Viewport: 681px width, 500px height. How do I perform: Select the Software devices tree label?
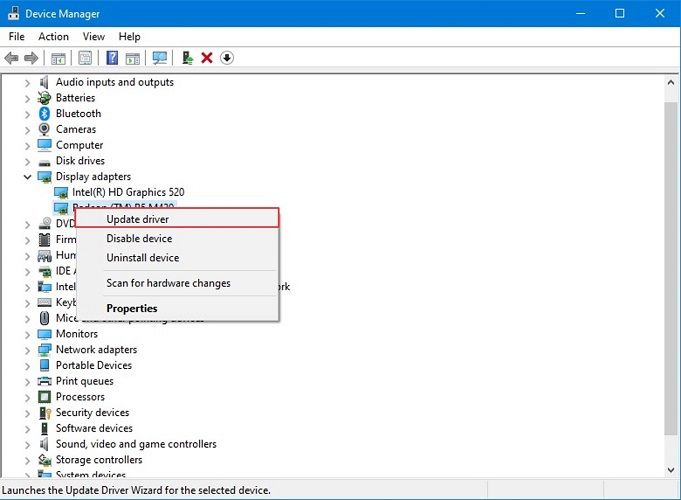tap(94, 428)
